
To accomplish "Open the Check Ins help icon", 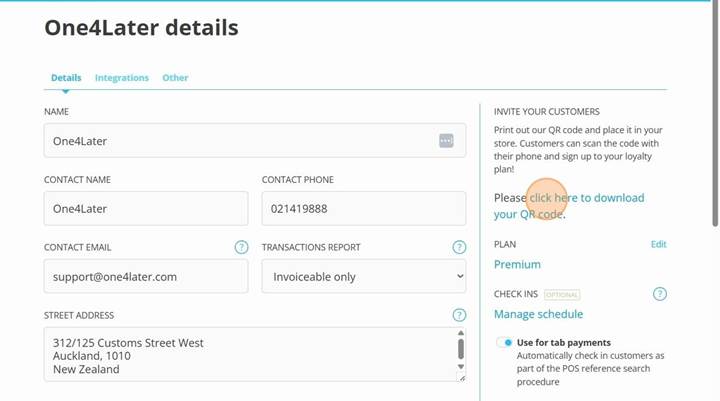I will [659, 294].
